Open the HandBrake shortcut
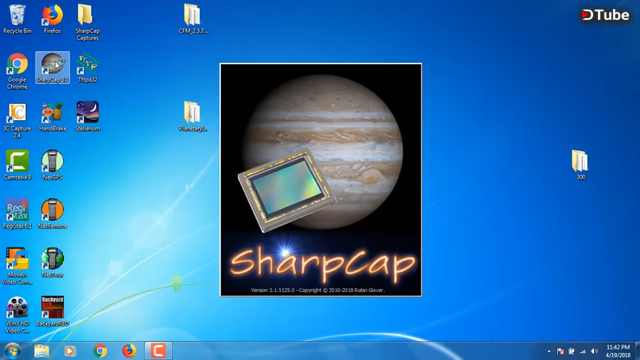640x360 pixels. (x=52, y=116)
